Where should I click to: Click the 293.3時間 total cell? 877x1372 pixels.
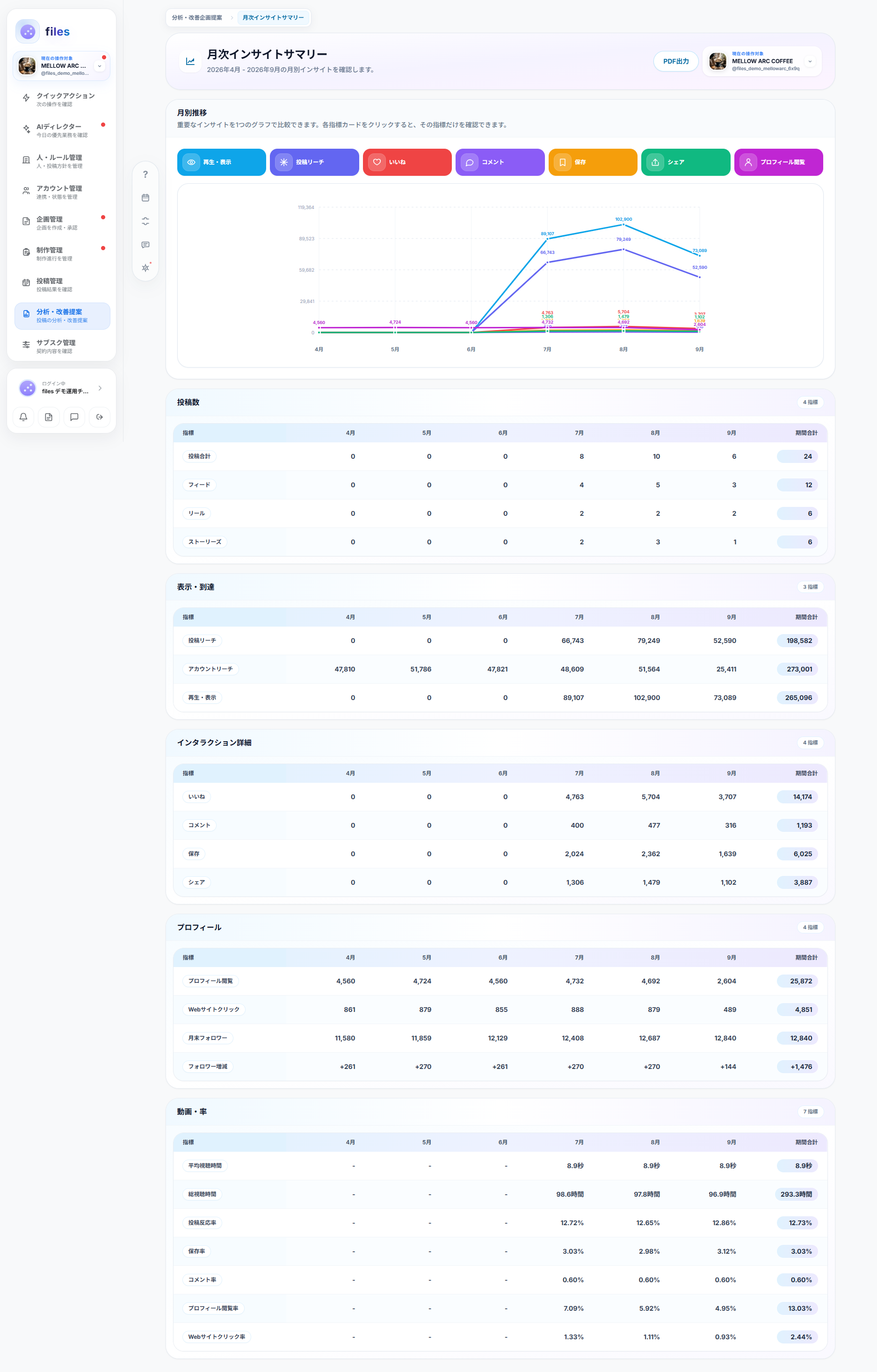797,1194
